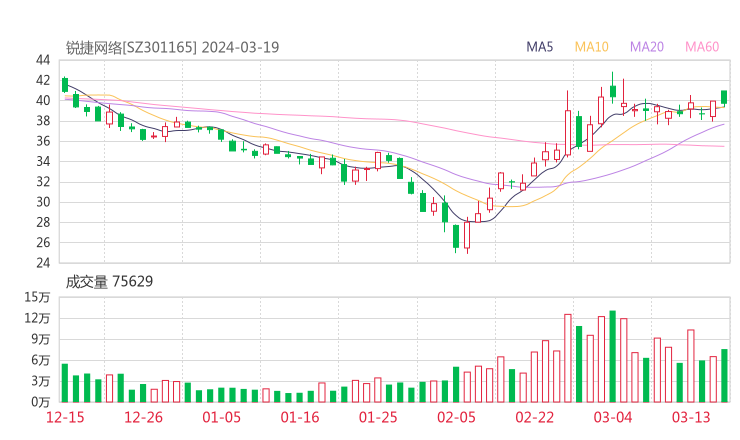Click the 成交量 75629 volume label
Viewport: 740px width, 440px height.
click(x=109, y=282)
